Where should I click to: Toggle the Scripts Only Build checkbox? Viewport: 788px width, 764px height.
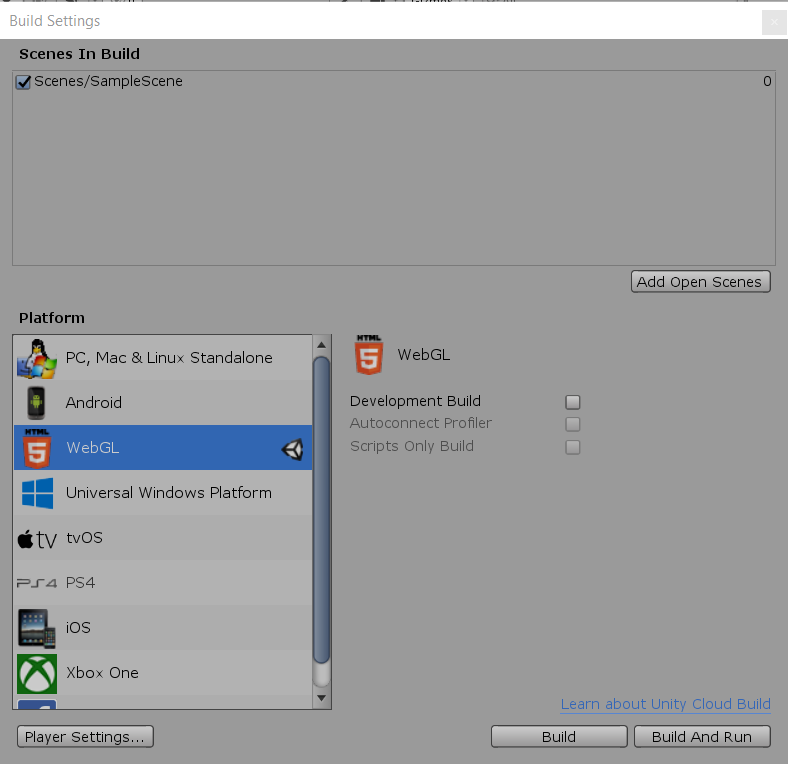(x=573, y=447)
